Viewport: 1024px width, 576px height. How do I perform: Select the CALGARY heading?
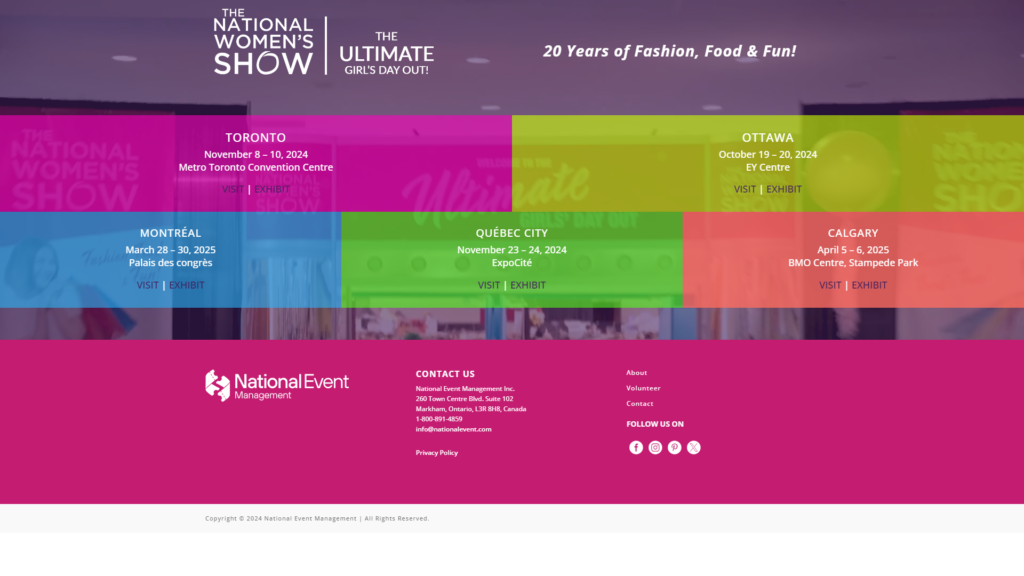click(853, 233)
